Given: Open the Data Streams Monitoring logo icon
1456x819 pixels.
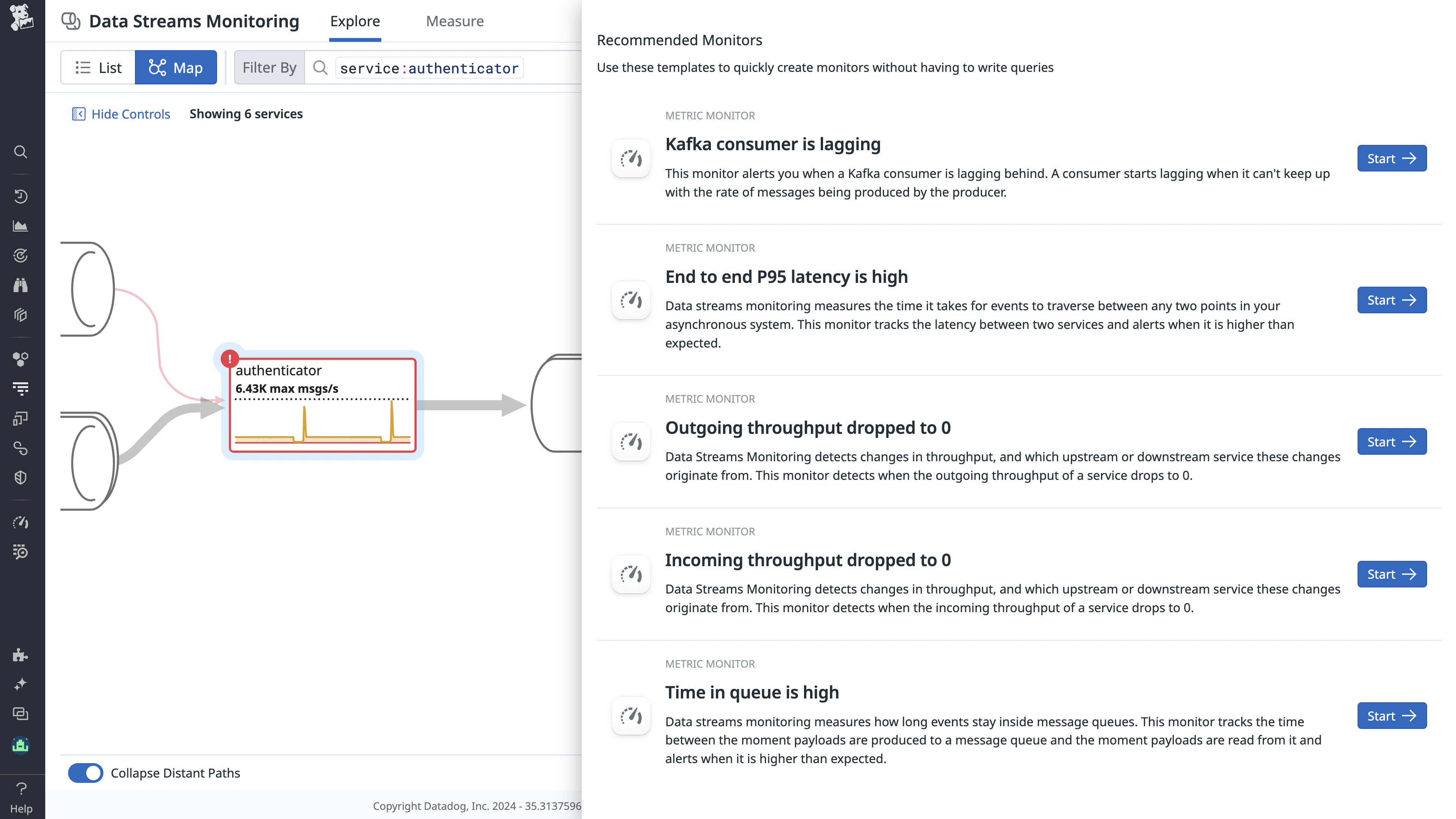Looking at the screenshot, I should (71, 21).
